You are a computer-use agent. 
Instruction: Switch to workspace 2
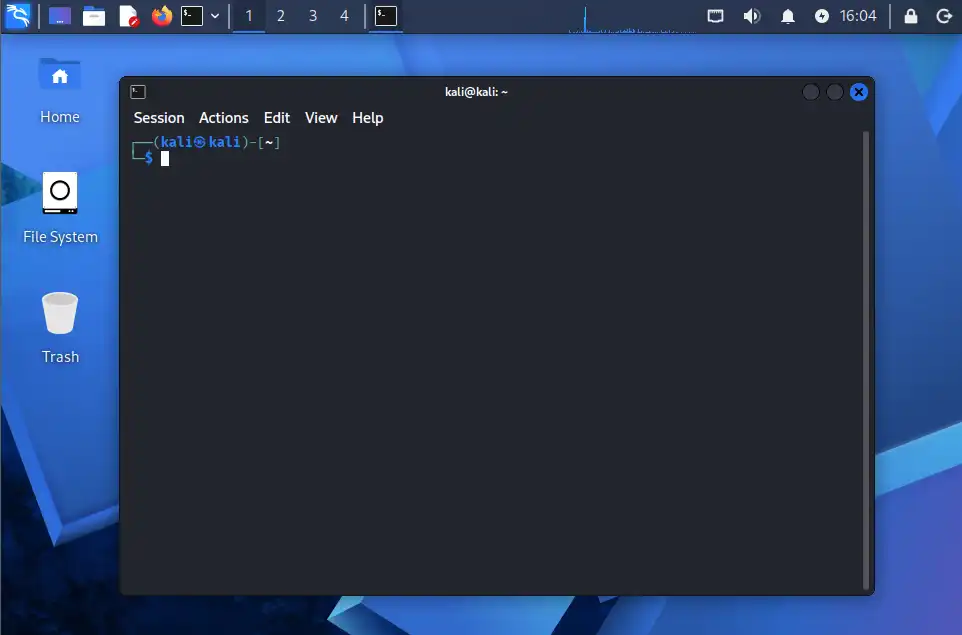[281, 16]
